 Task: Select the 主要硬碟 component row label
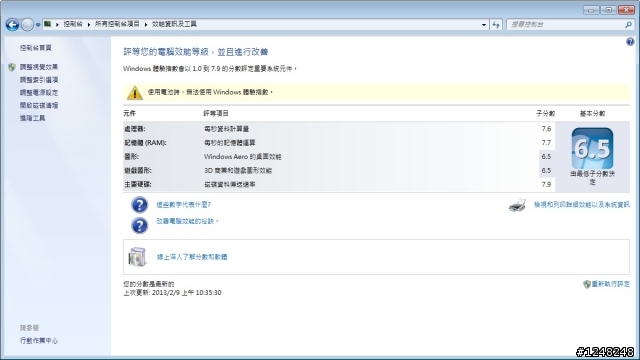(x=138, y=184)
